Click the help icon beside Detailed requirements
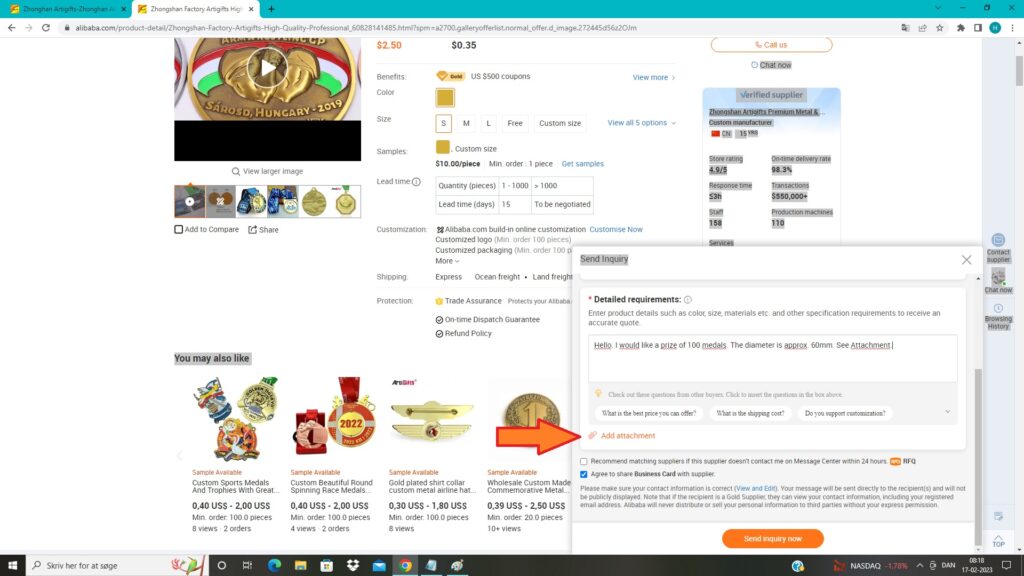1024x576 pixels. [x=688, y=300]
